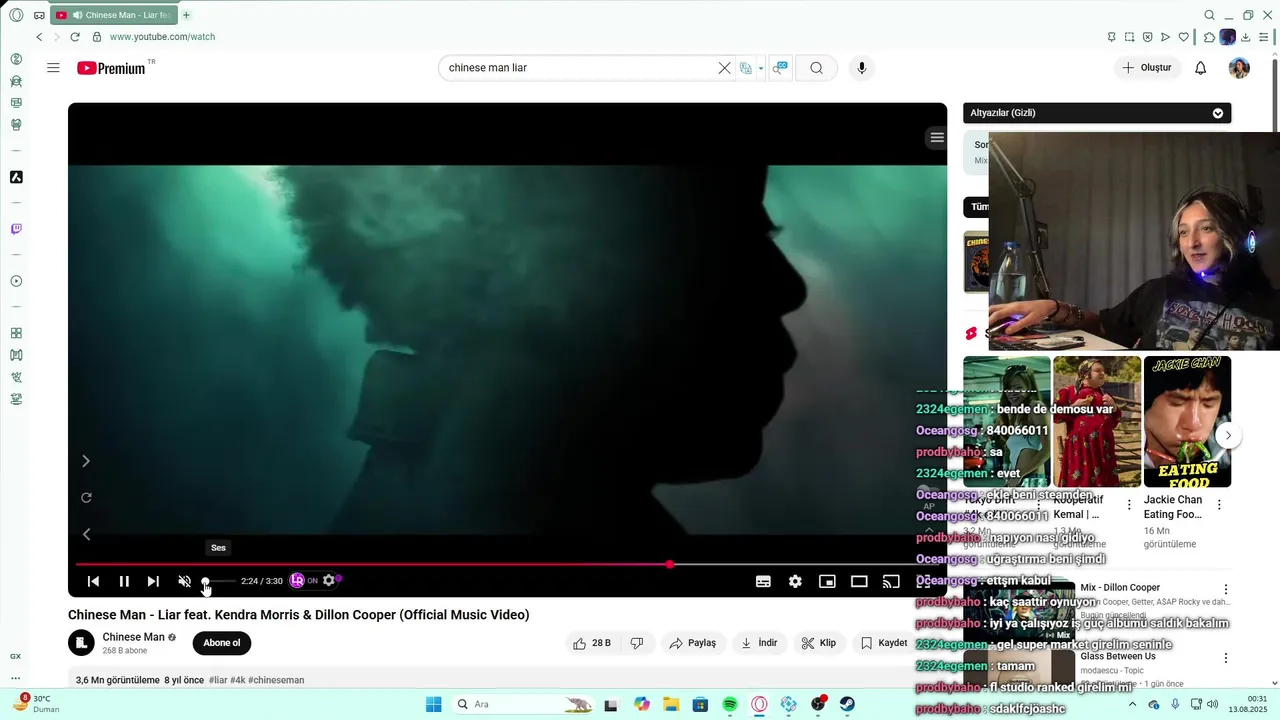The height and width of the screenshot is (720, 1280).
Task: Skip to the next video
Action: [x=153, y=581]
